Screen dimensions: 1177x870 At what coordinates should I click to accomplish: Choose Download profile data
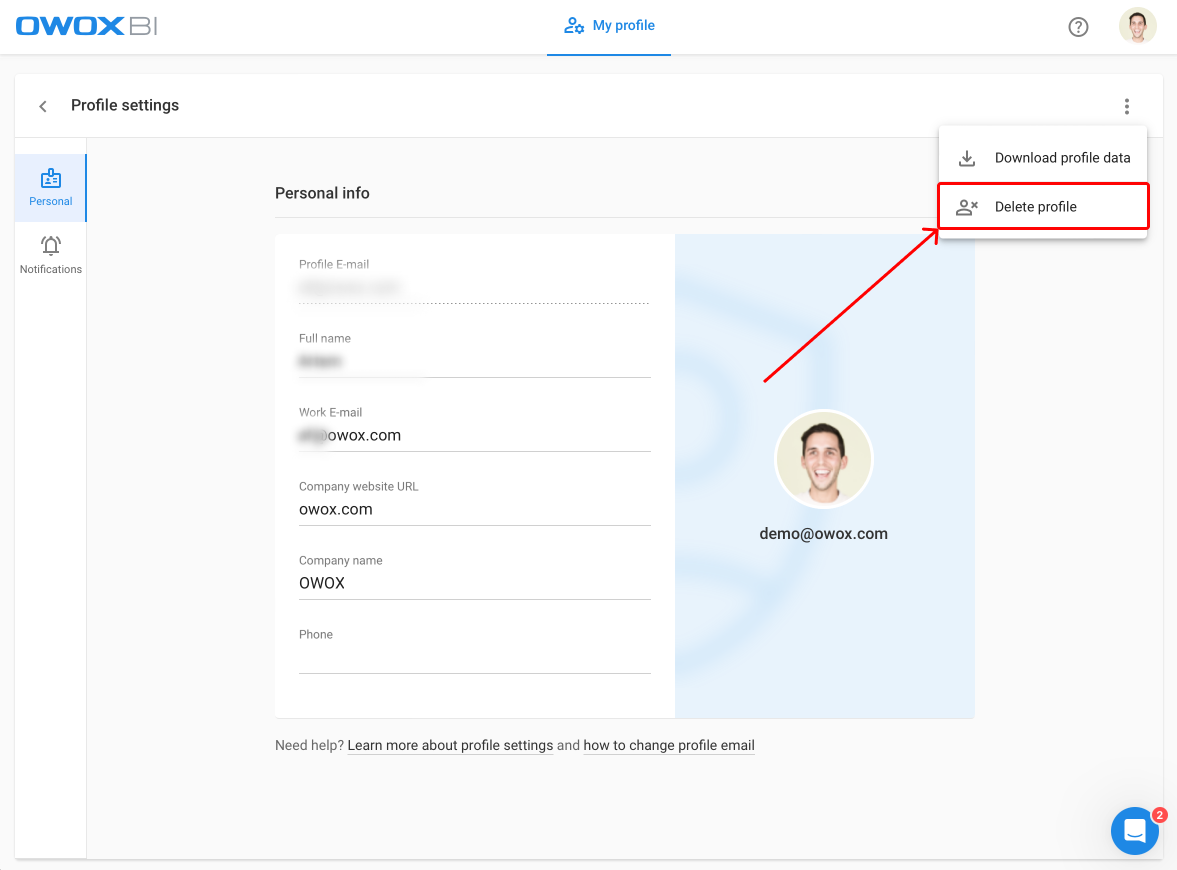[x=1043, y=158]
